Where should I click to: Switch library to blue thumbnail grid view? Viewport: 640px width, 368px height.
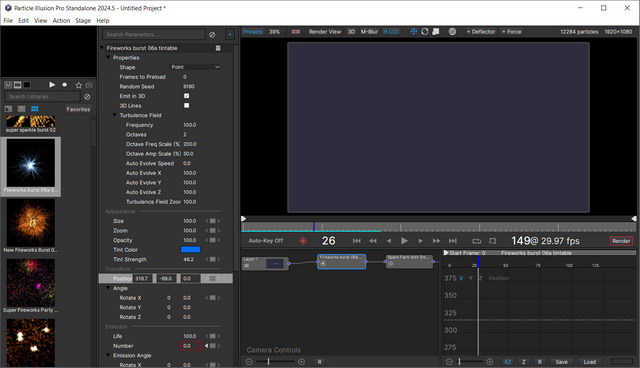point(35,109)
